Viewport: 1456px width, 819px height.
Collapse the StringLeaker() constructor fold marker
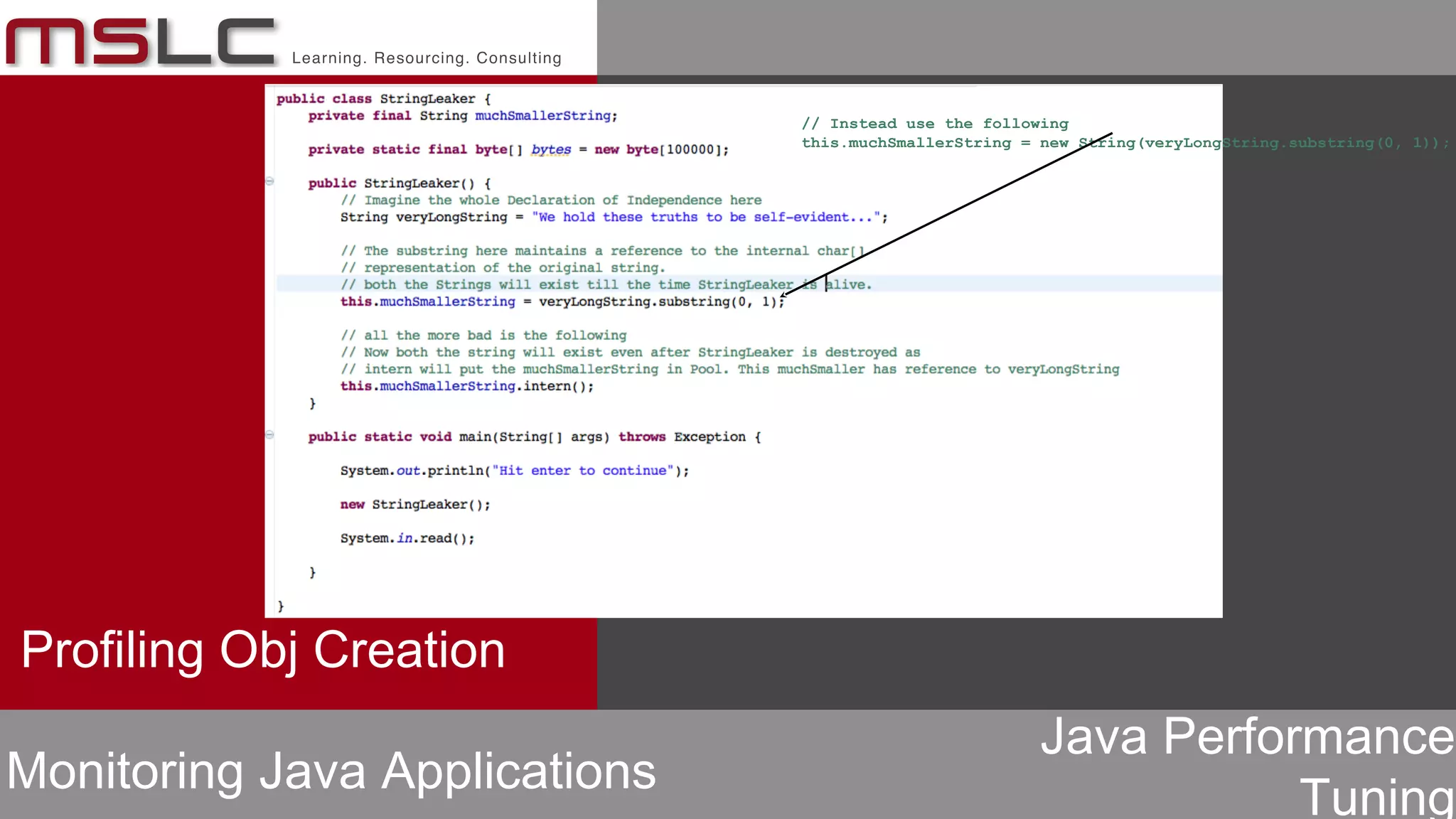(270, 181)
